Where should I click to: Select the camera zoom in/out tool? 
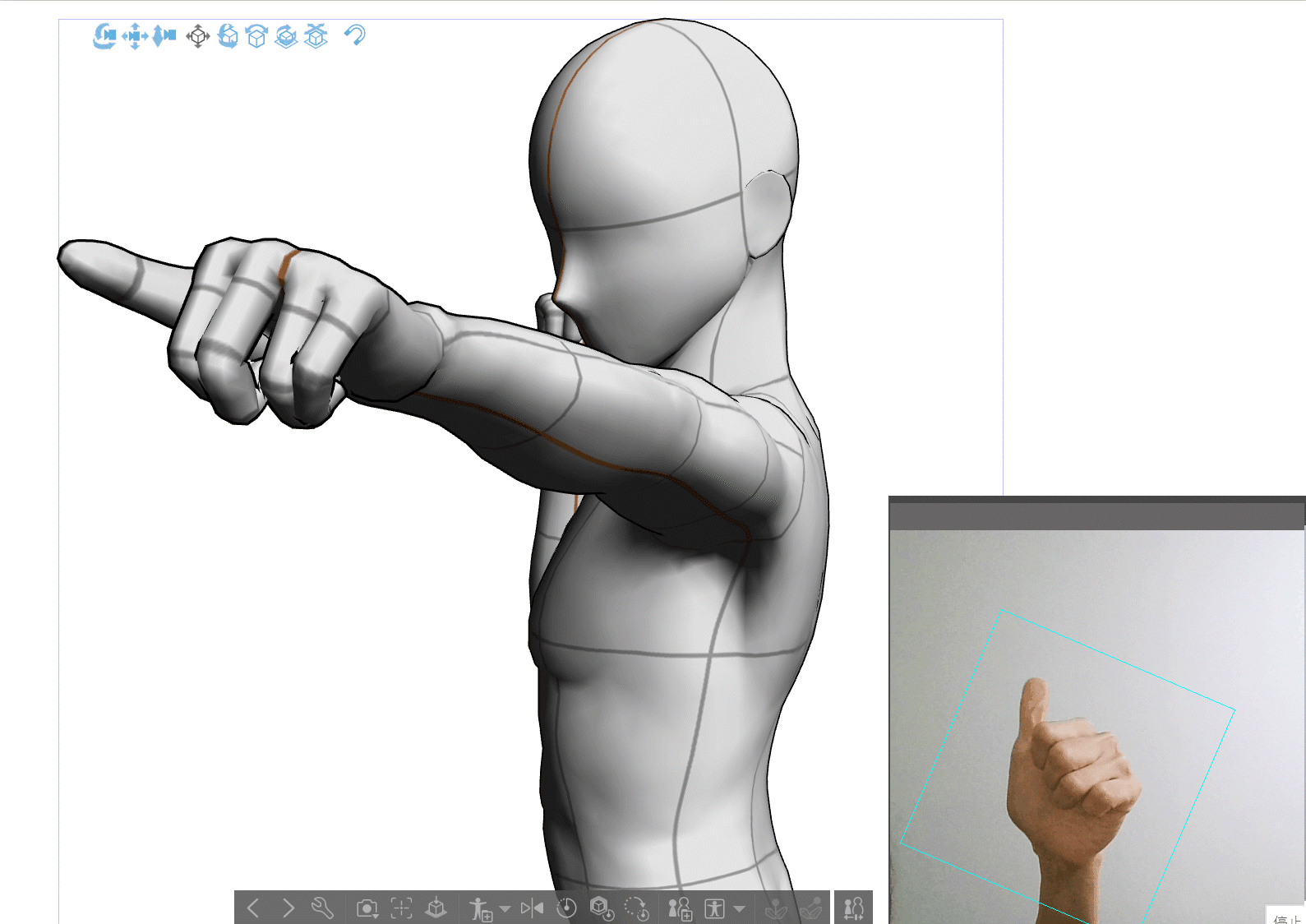(x=164, y=35)
